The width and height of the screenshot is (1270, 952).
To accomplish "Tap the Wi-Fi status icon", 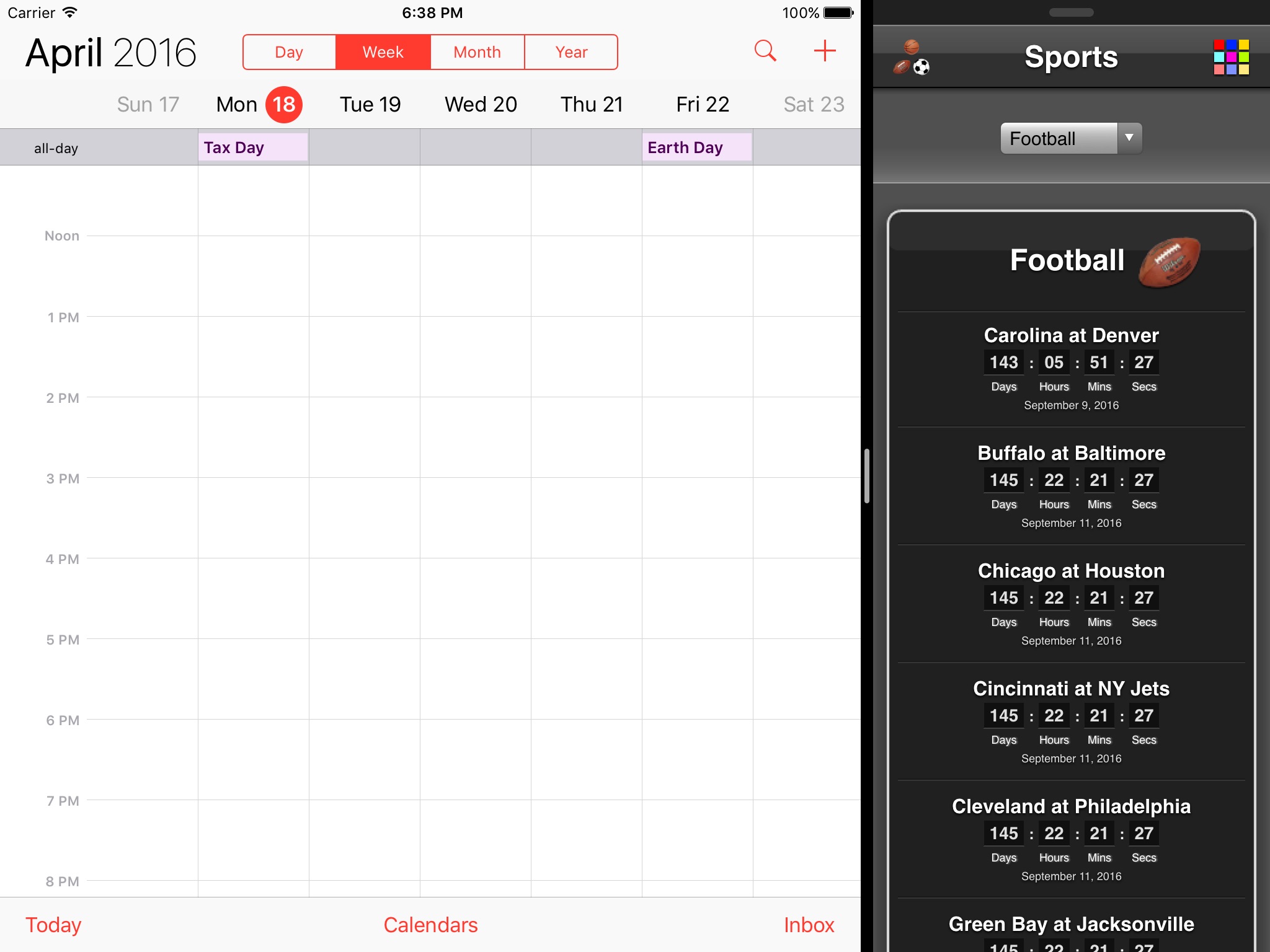I will click(x=70, y=12).
